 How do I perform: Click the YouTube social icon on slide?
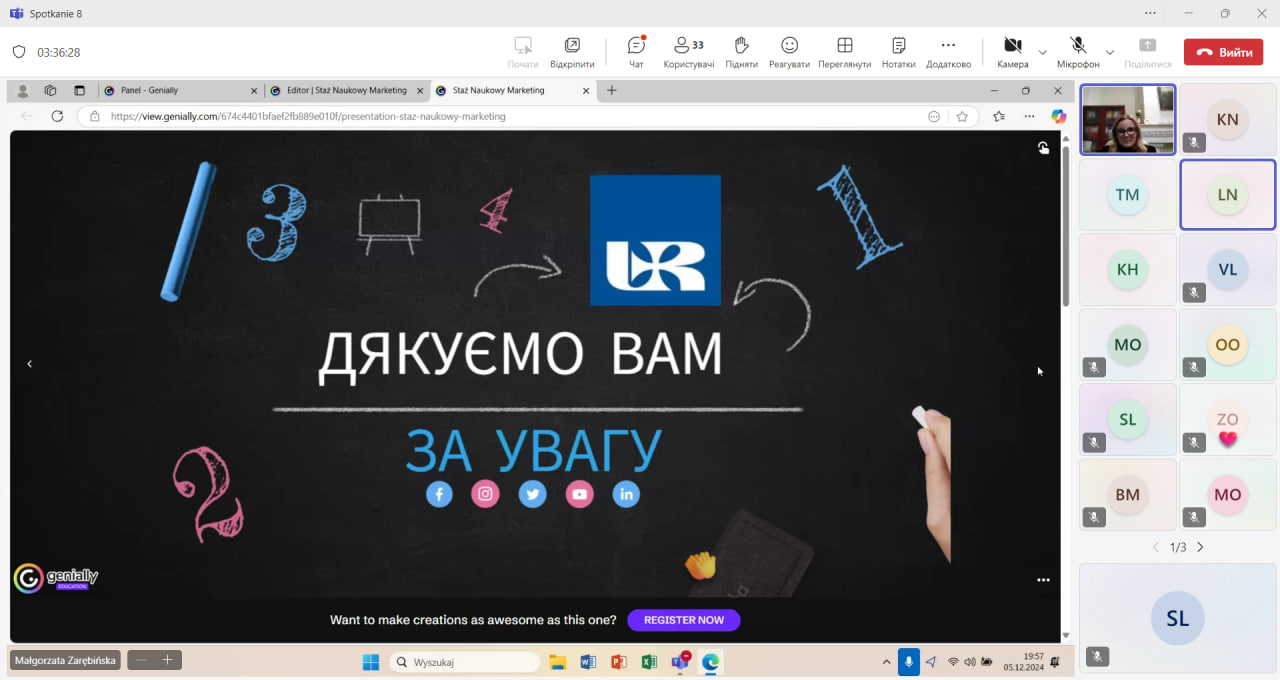click(x=579, y=494)
